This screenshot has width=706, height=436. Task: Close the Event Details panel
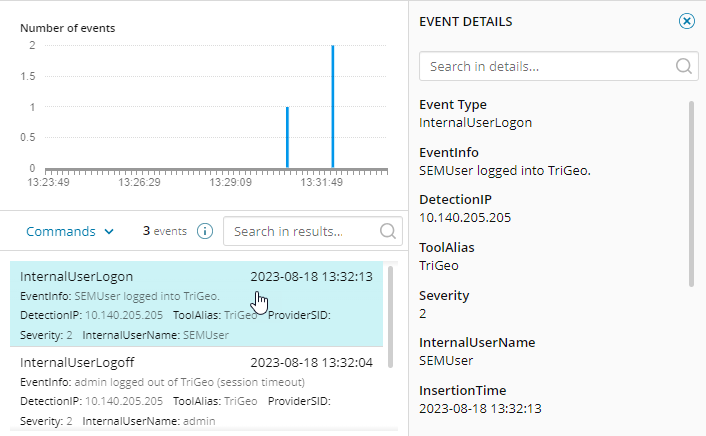pyautogui.click(x=686, y=21)
